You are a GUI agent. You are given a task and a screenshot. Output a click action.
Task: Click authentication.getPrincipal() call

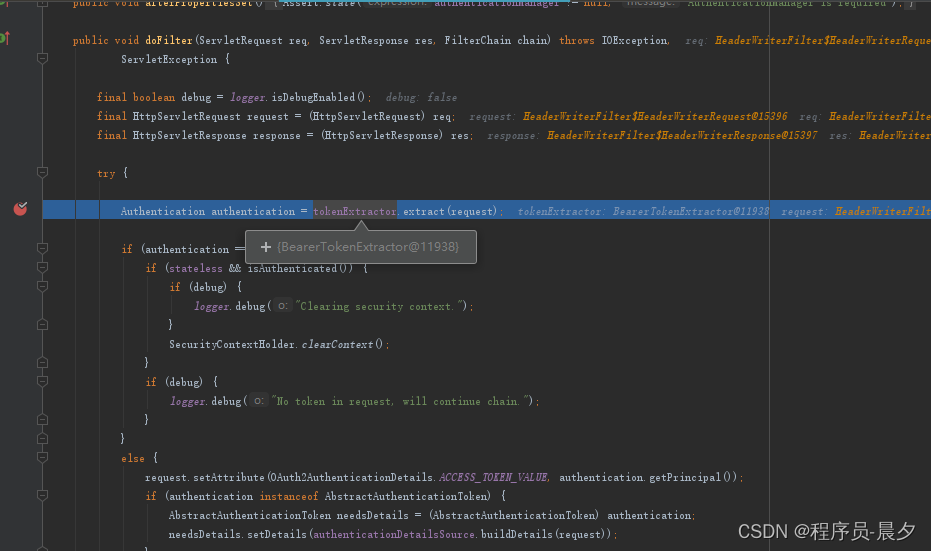[647, 477]
